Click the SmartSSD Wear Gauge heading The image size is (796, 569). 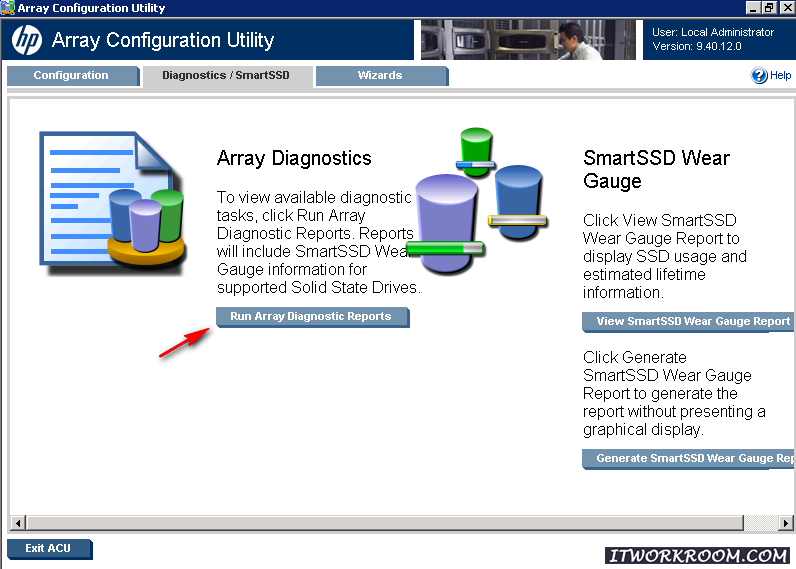click(656, 170)
